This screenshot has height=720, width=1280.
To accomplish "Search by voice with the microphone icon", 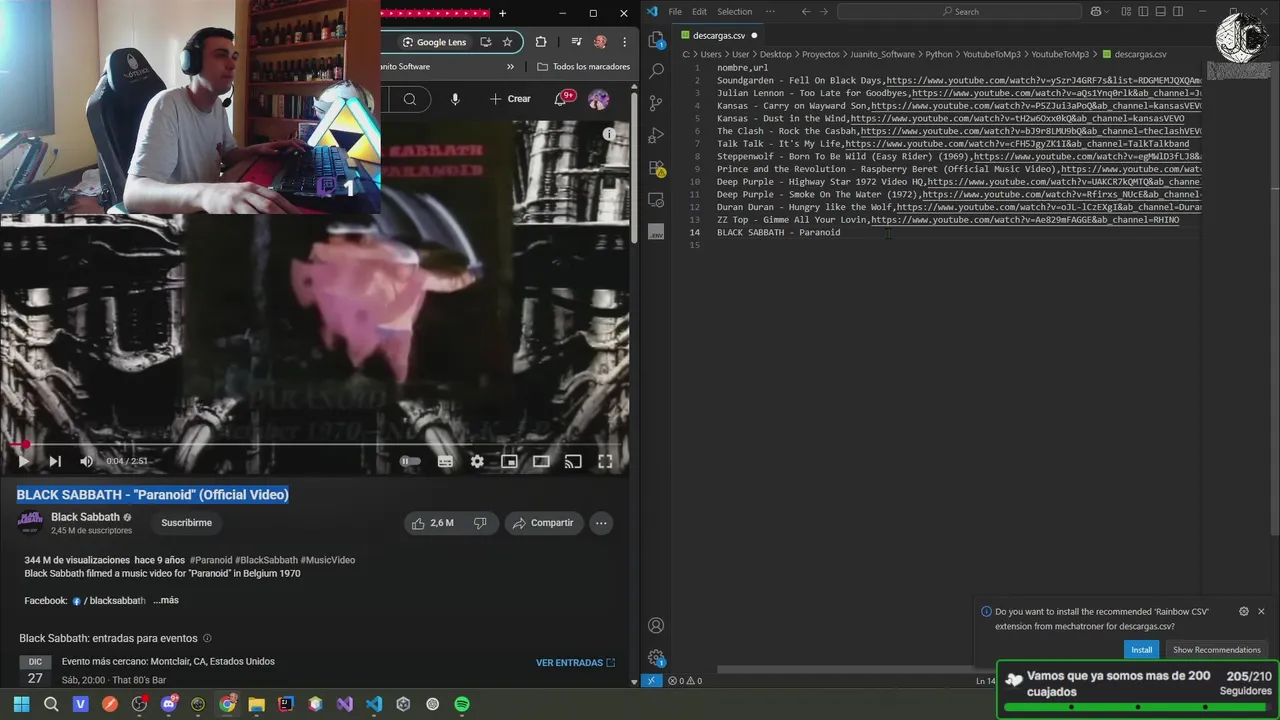I will tap(455, 99).
